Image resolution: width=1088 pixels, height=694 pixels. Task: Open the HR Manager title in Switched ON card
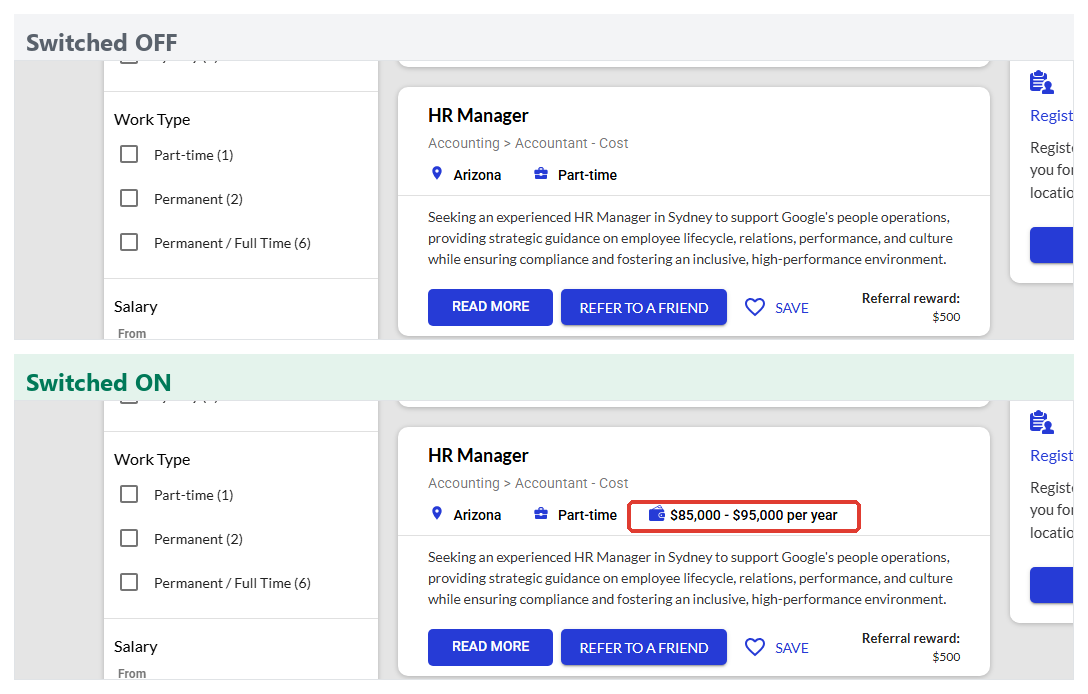click(x=478, y=455)
